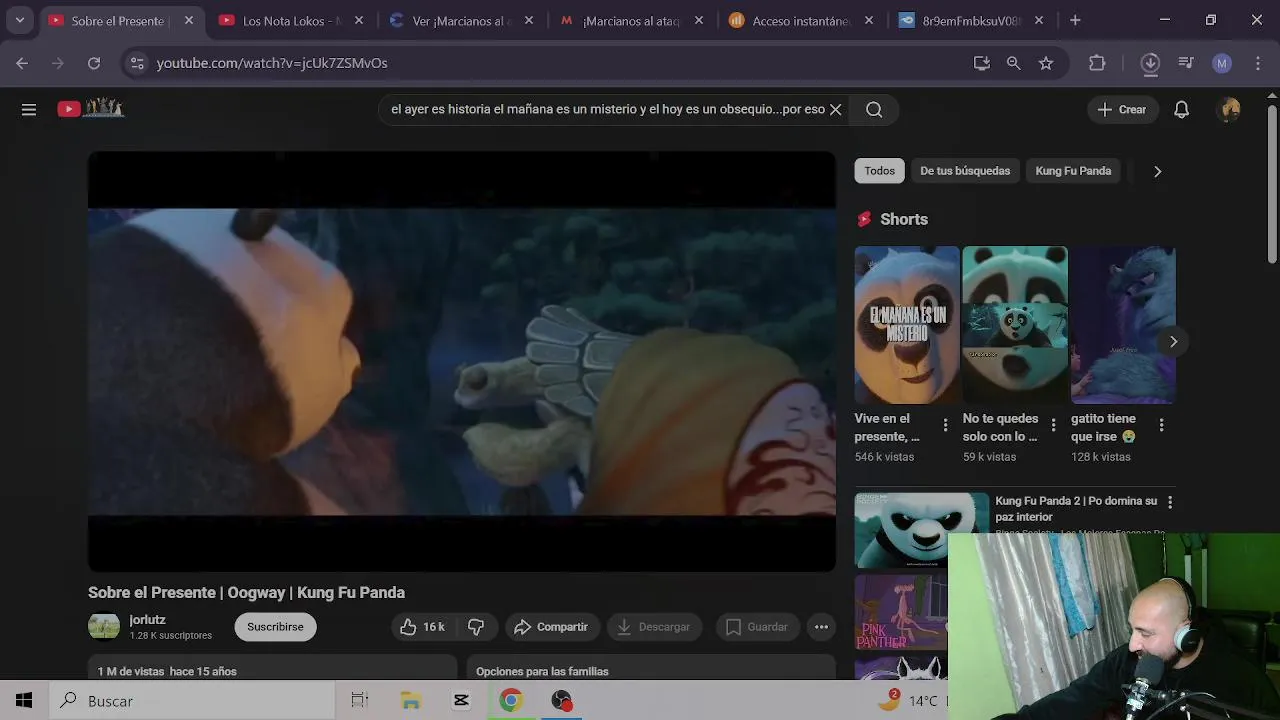Open Chrome downloads icon
Viewport: 1280px width, 720px height.
(x=1150, y=63)
